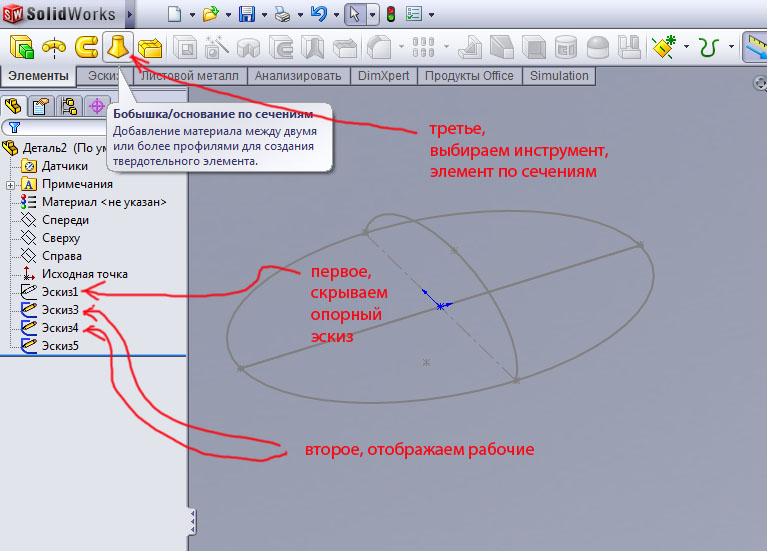
Task: Open the DimXpertManager crosshair tab
Action: click(97, 106)
